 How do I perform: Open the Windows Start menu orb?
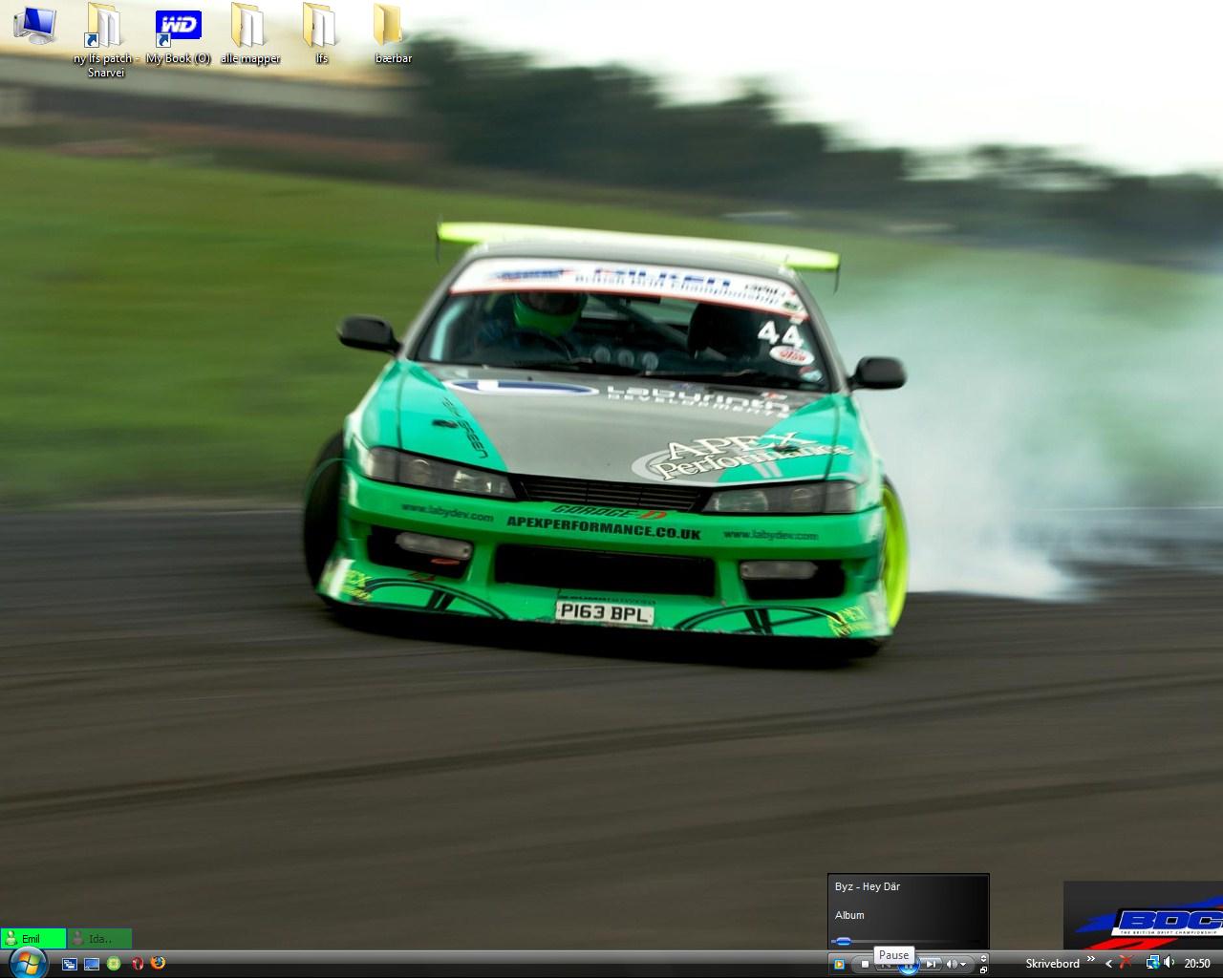[27, 963]
